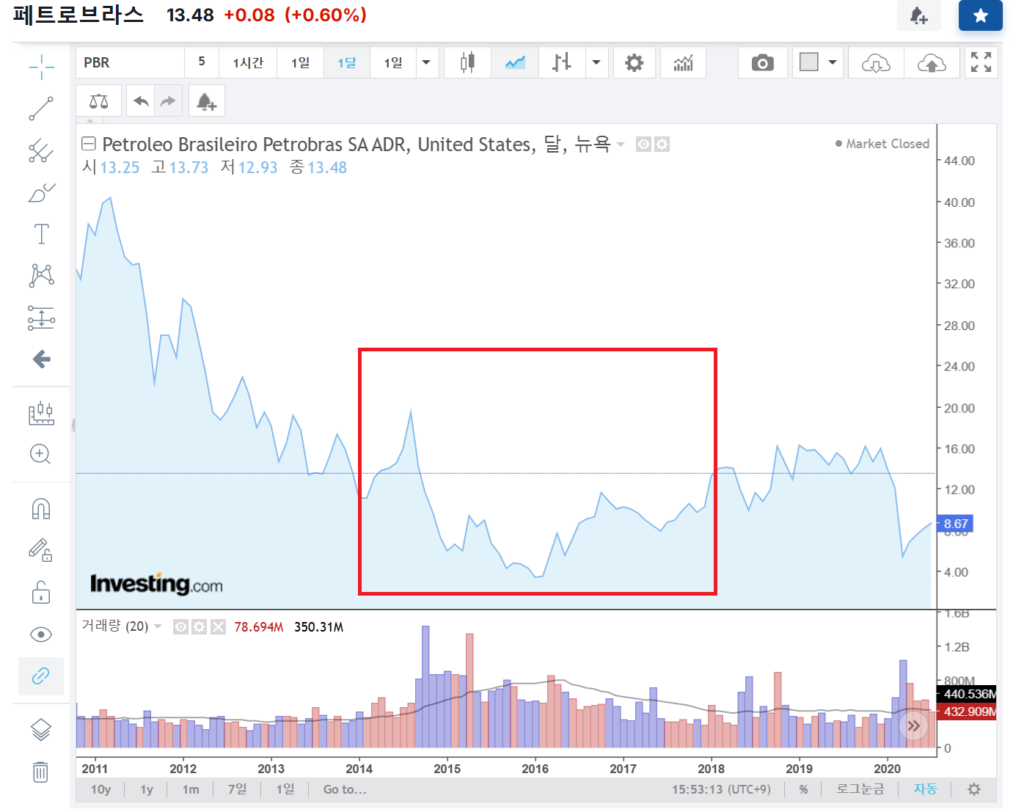Open the object tree layers icon
The image size is (1024, 812).
pyautogui.click(x=40, y=730)
